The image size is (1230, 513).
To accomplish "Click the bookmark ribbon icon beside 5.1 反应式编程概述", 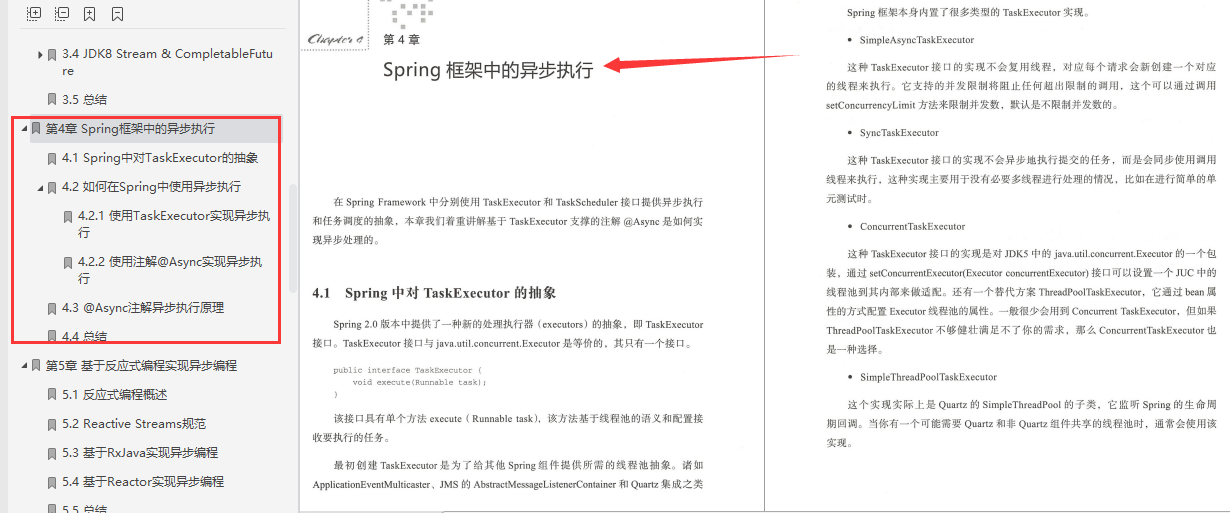I will 52,395.
